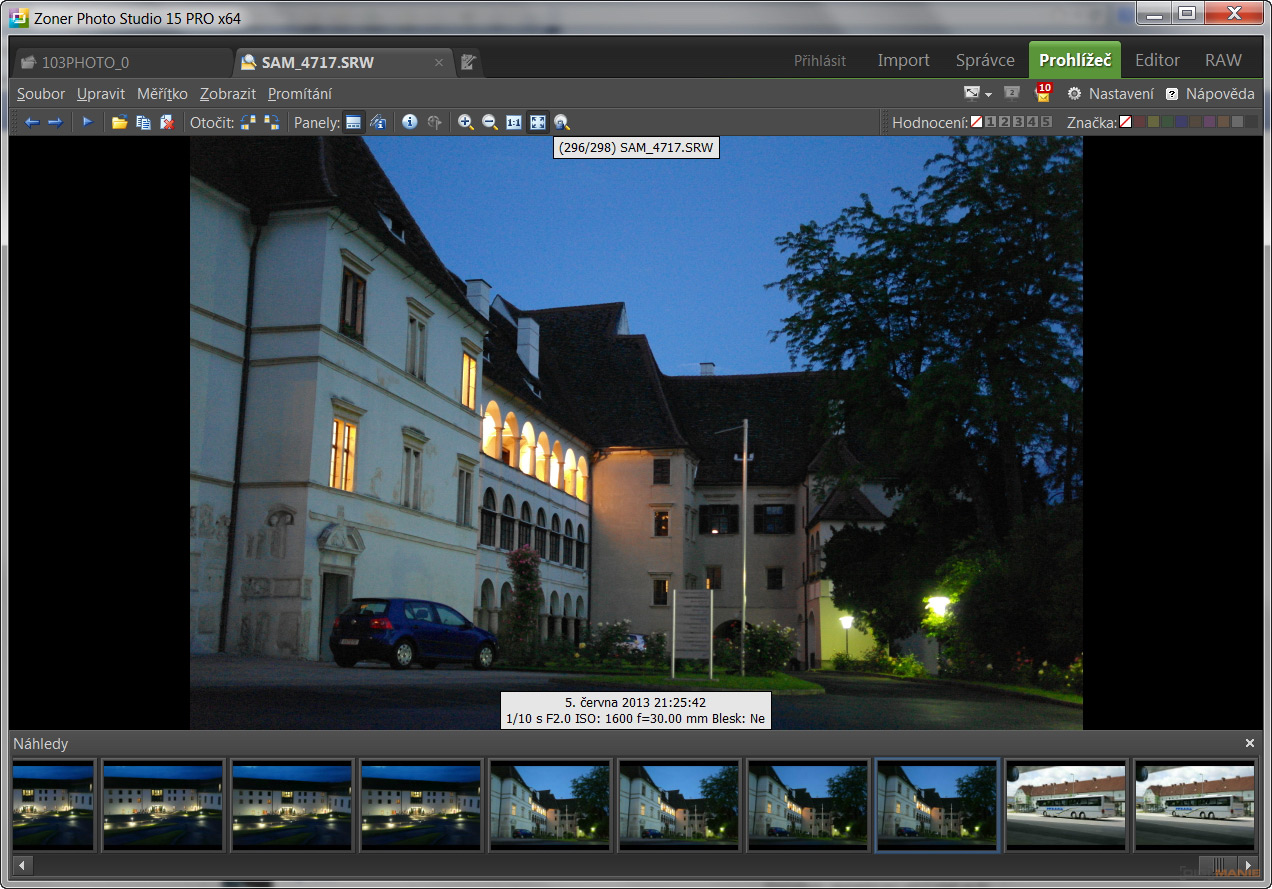Image resolution: width=1272 pixels, height=889 pixels.
Task: Open the image information (i) icon
Action: (410, 122)
